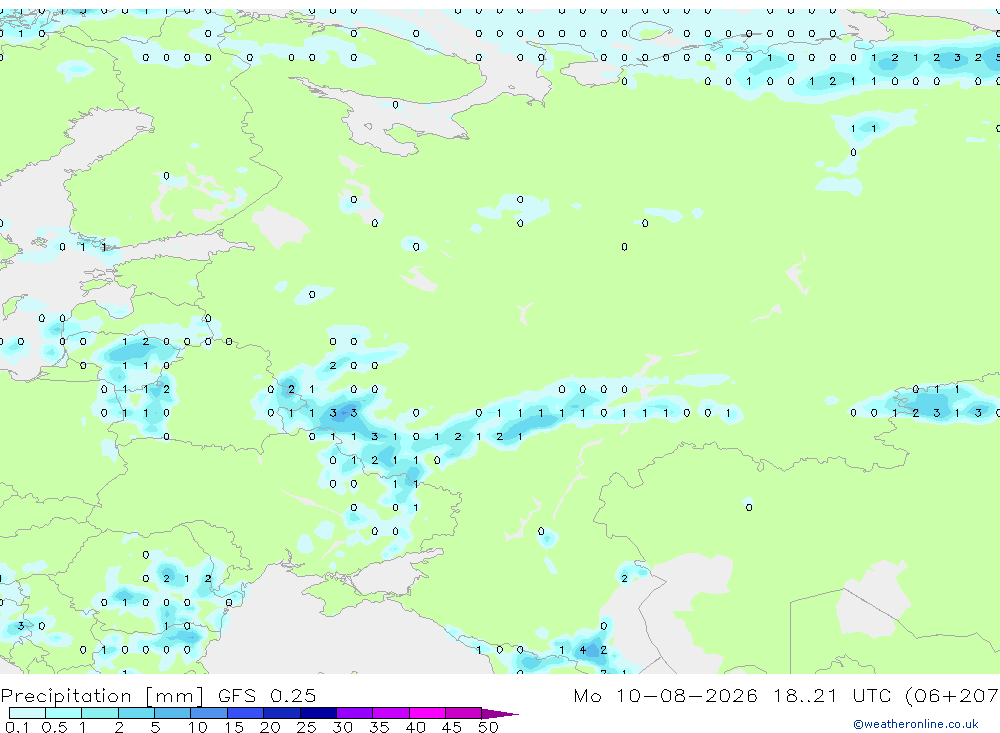Click the '40' legend value label
The width and height of the screenshot is (1000, 733).
(x=416, y=727)
